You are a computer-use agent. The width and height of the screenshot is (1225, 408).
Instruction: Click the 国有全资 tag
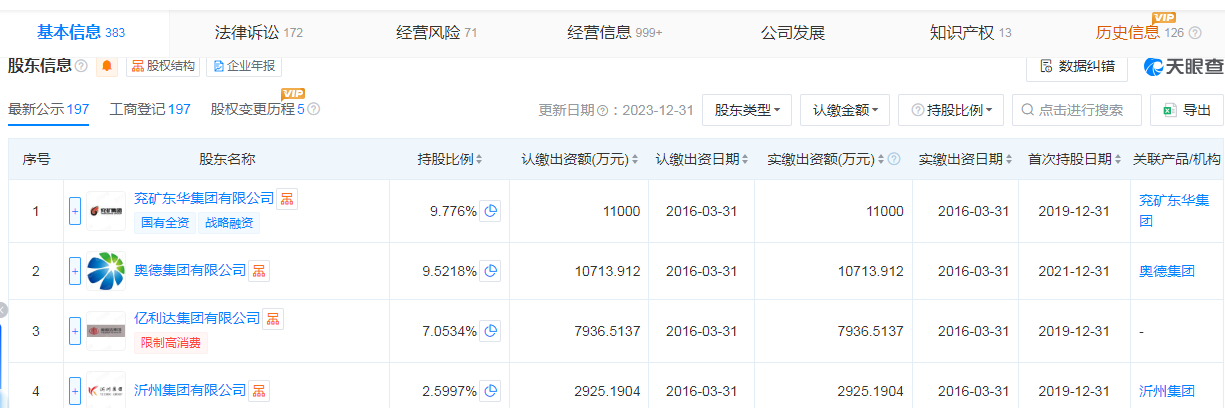(165, 223)
